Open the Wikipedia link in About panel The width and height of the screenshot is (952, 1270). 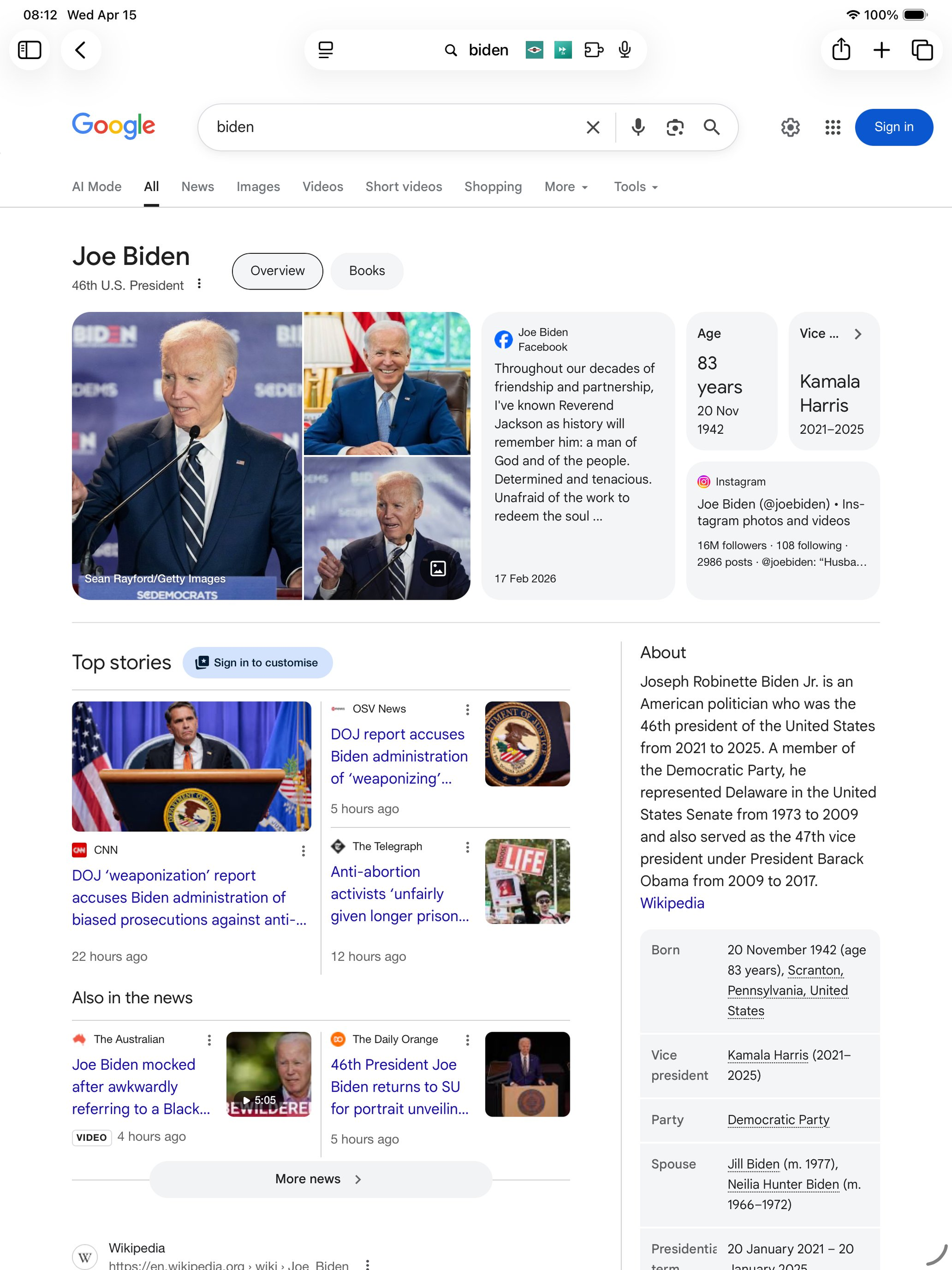pos(672,903)
